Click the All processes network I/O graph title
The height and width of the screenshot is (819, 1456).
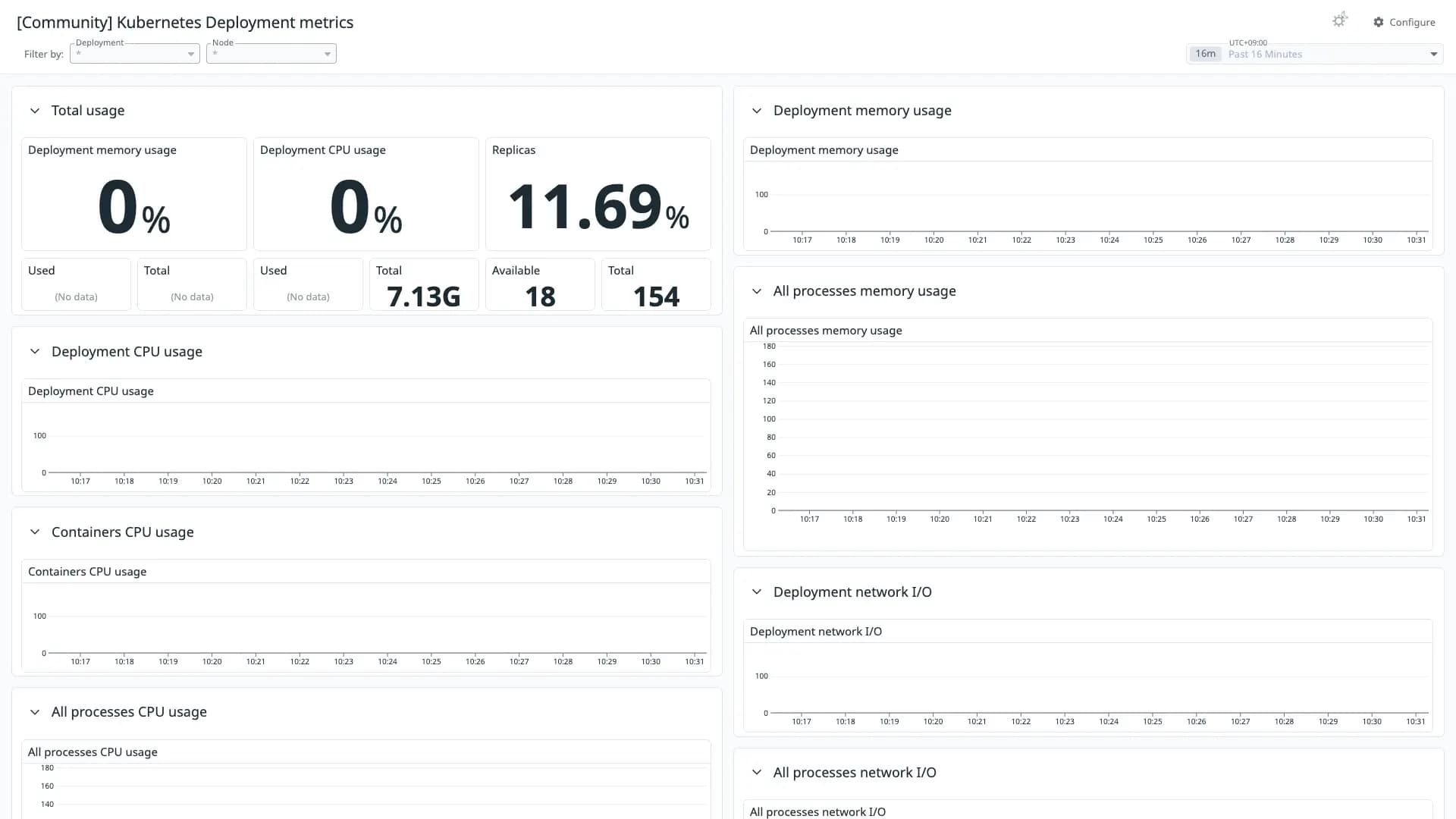click(x=817, y=812)
